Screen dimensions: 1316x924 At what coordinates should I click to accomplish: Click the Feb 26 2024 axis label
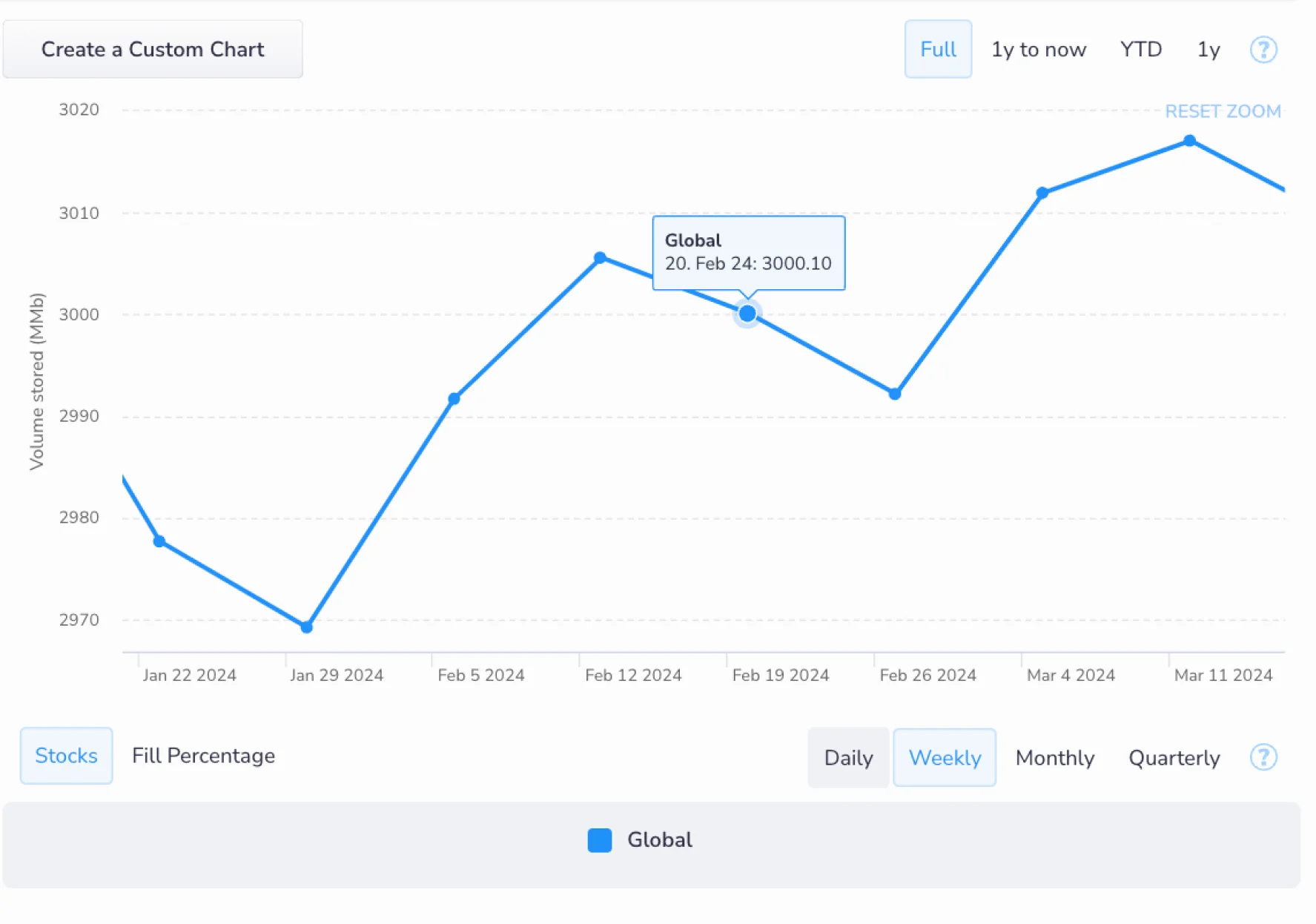pos(928,675)
